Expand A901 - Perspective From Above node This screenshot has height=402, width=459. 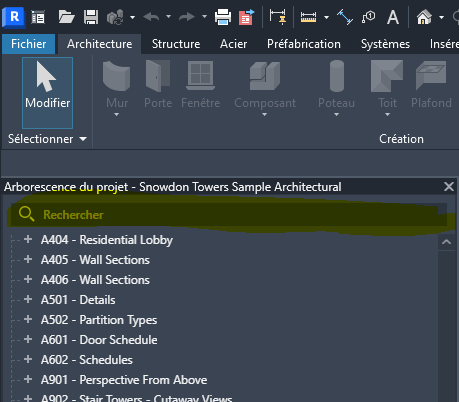tap(28, 379)
